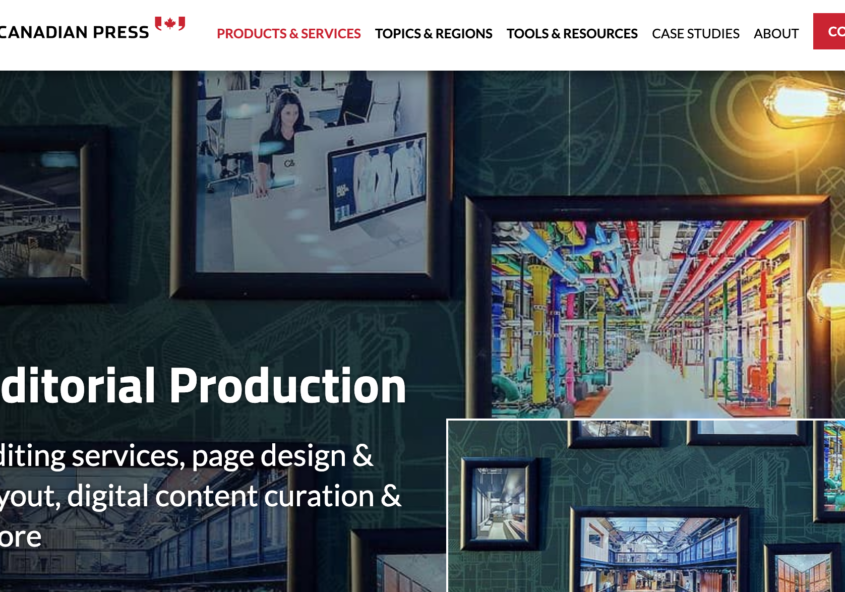
Task: Expand the Tools & Resources menu
Action: click(x=571, y=33)
